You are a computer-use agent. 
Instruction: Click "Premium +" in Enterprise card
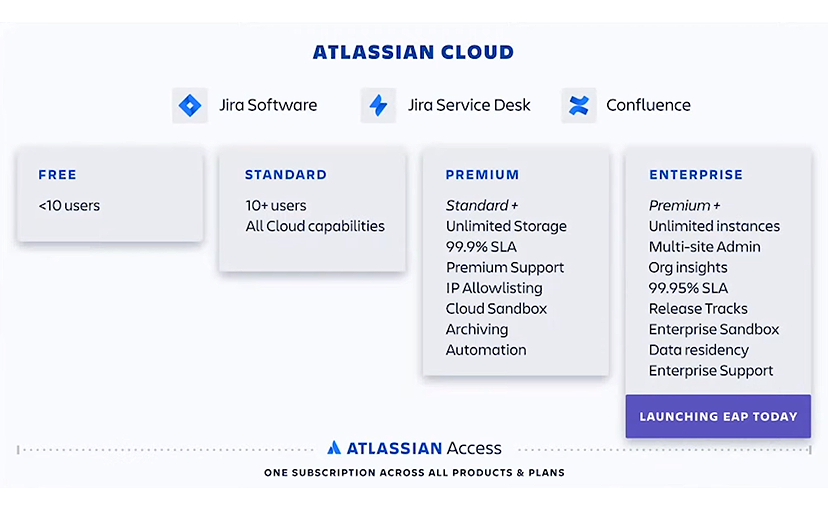(684, 205)
